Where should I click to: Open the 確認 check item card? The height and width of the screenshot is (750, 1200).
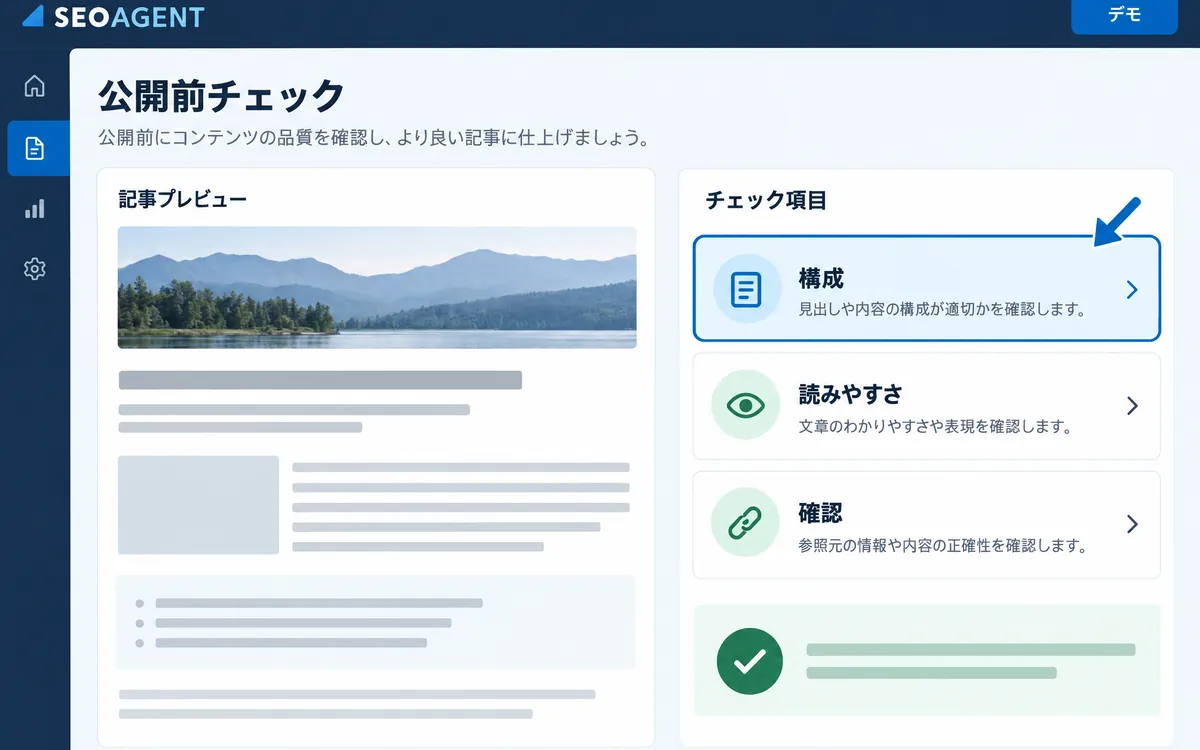pos(927,524)
